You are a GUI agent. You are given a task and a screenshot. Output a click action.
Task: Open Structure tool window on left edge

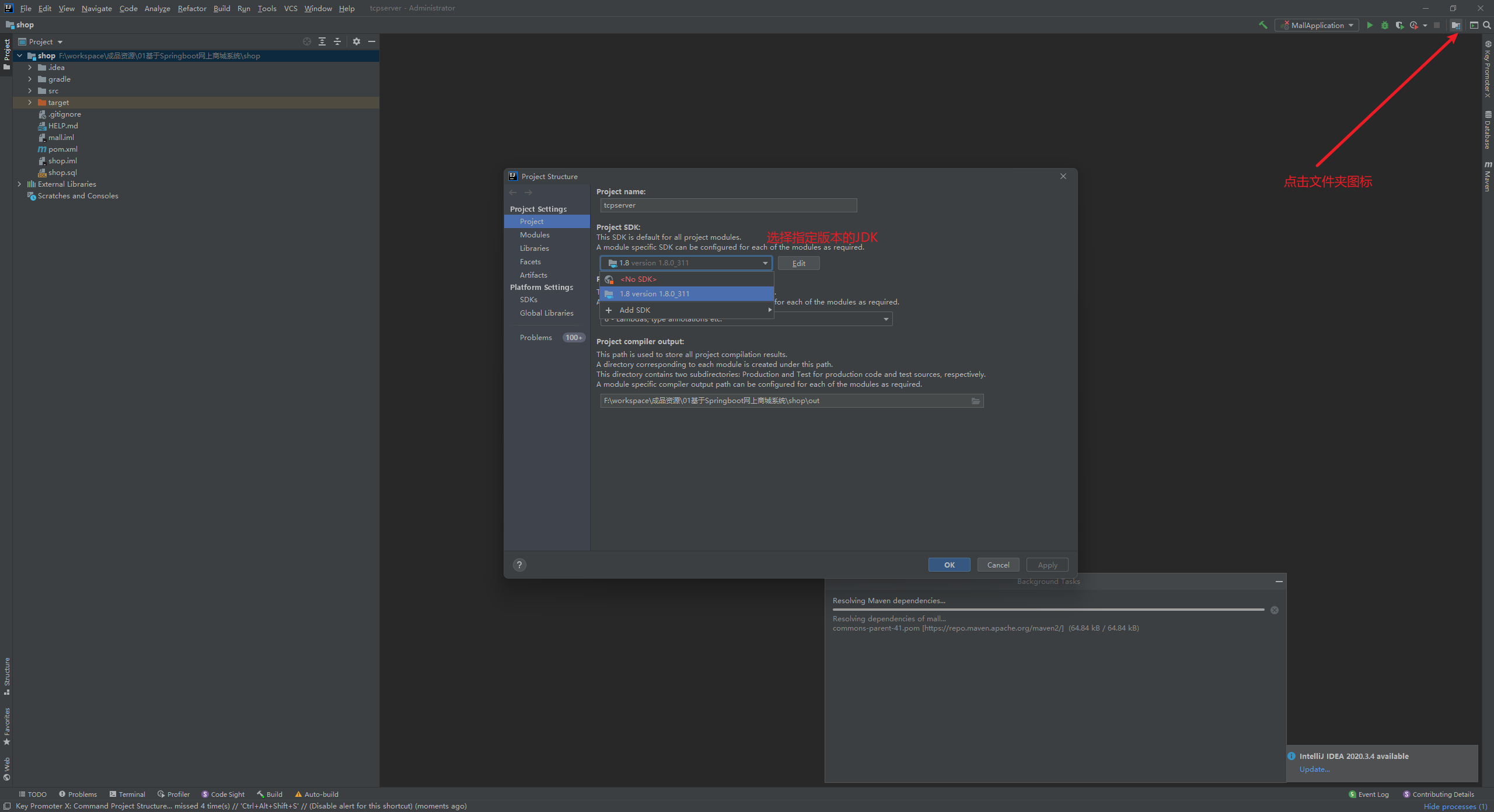point(7,677)
